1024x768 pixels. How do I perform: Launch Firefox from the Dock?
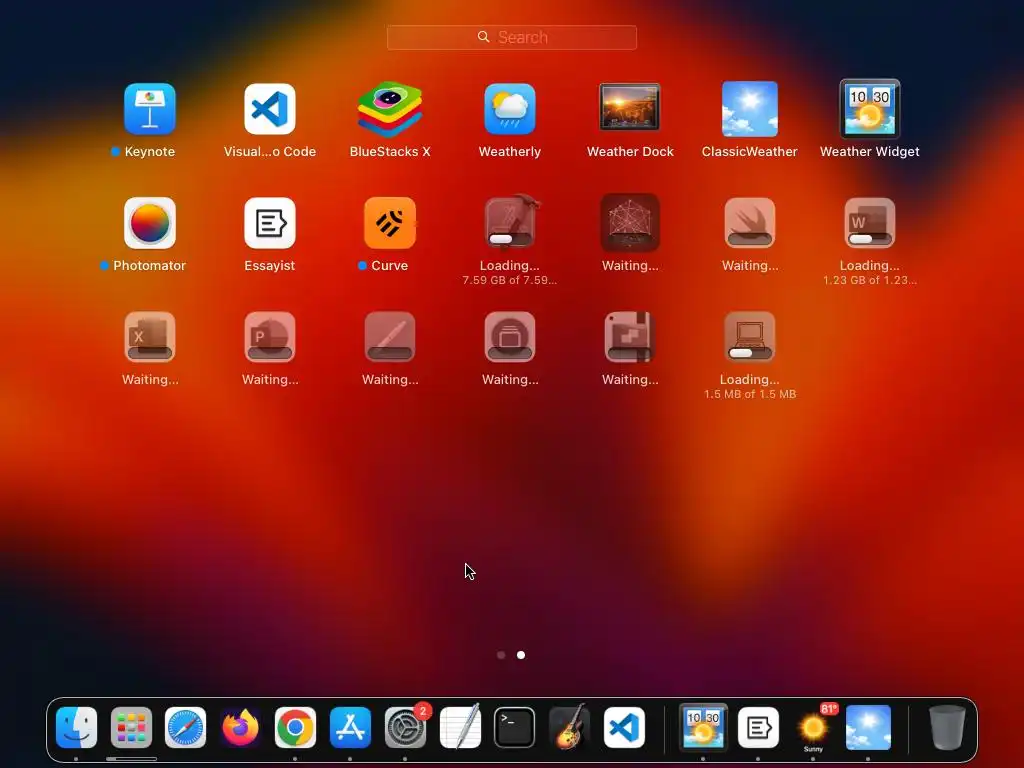240,728
